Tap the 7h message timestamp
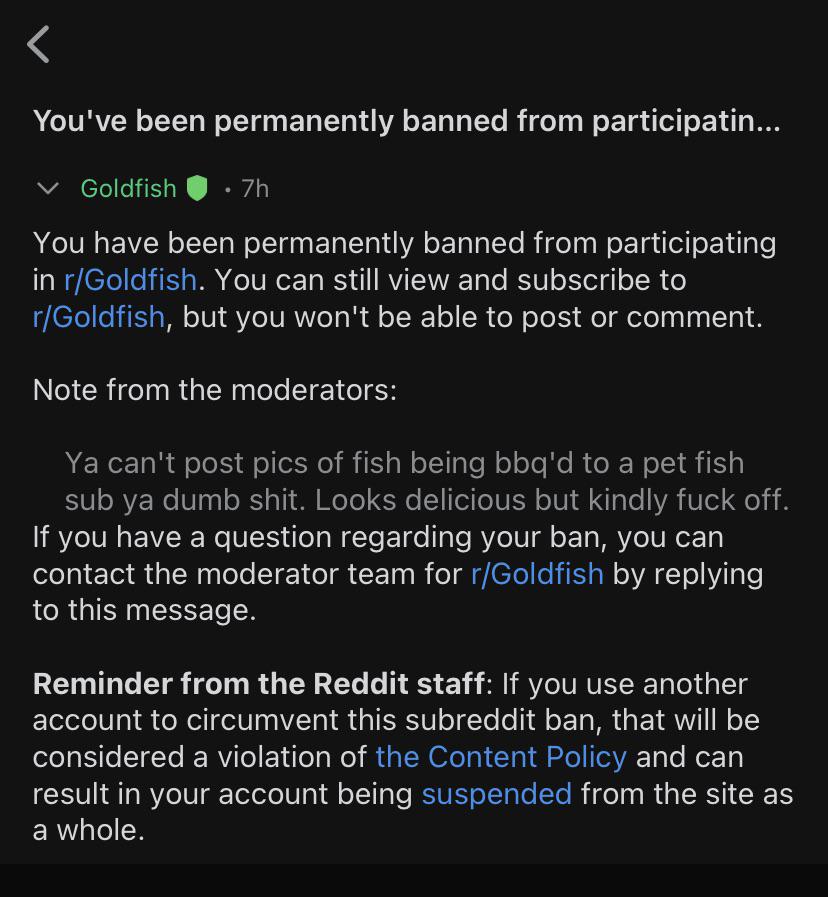Image resolution: width=828 pixels, height=897 pixels. pyautogui.click(x=255, y=188)
